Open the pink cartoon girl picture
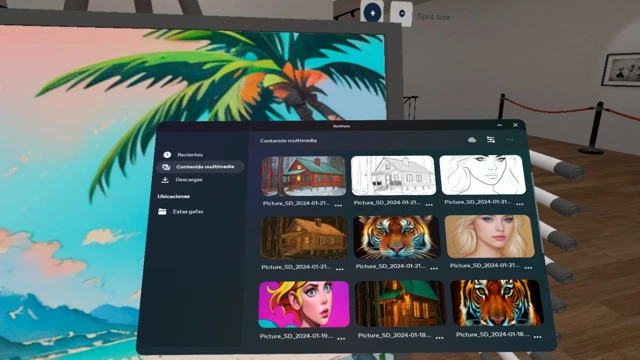The height and width of the screenshot is (360, 640). tap(304, 304)
